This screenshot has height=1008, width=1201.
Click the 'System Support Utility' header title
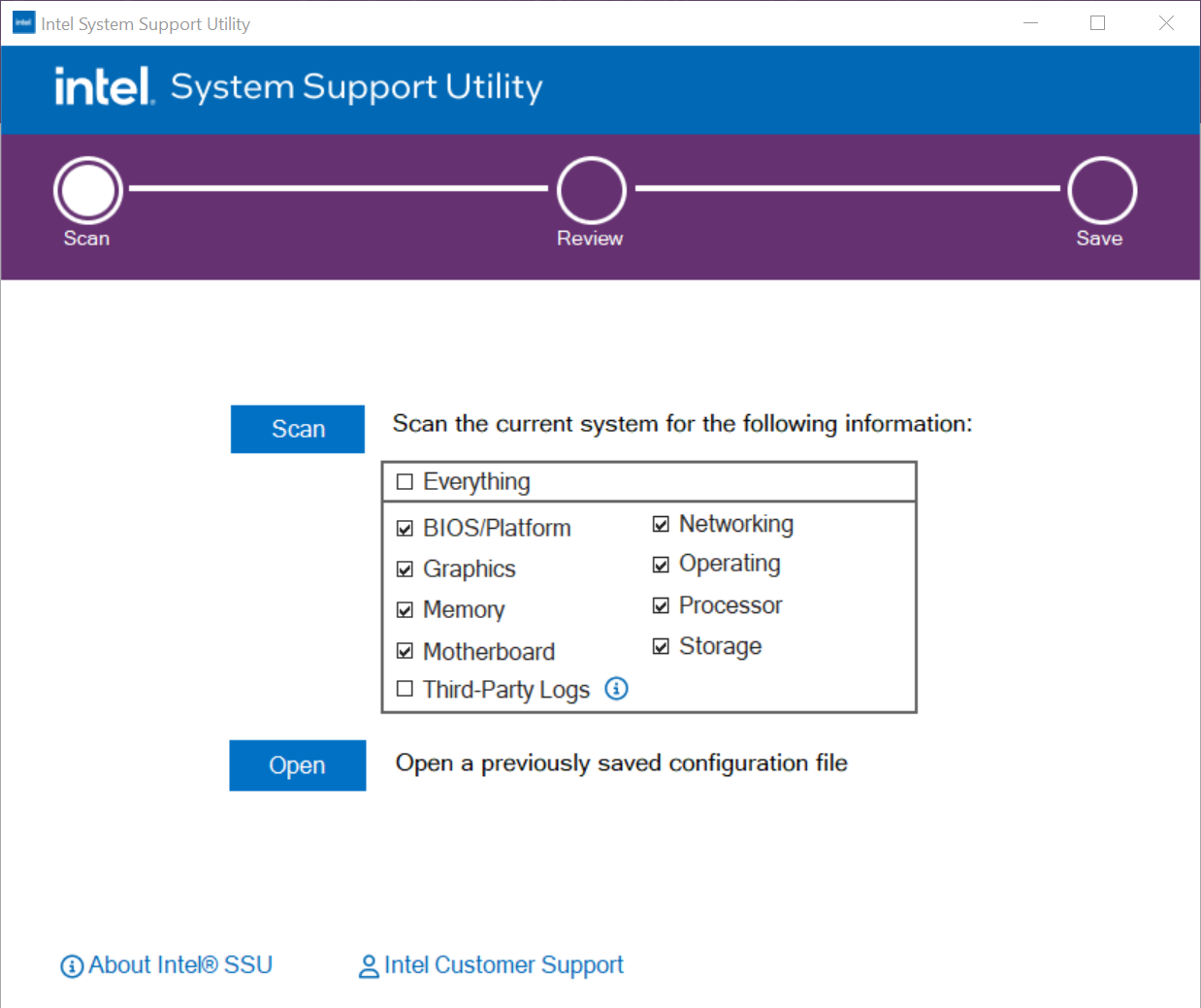(357, 87)
